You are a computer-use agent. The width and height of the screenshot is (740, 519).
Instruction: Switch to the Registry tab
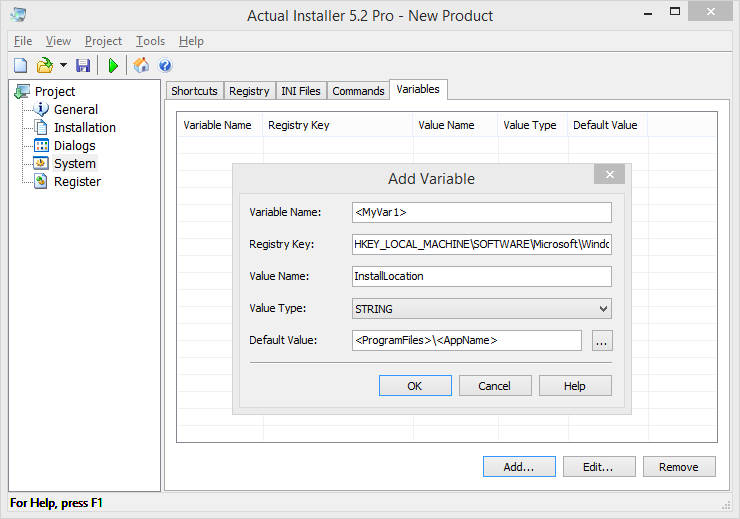[x=249, y=91]
